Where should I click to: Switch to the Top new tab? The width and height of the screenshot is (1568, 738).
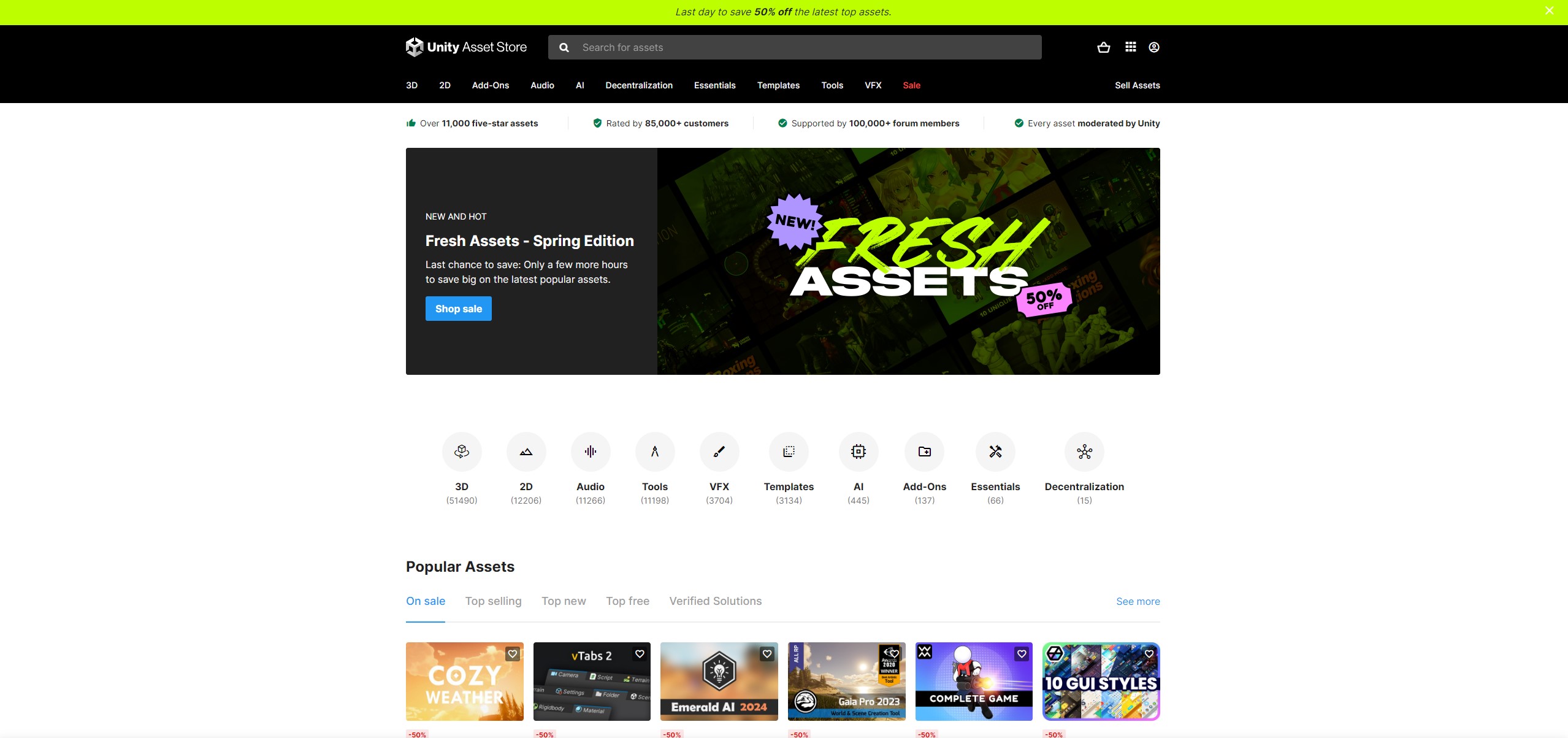pyautogui.click(x=564, y=601)
